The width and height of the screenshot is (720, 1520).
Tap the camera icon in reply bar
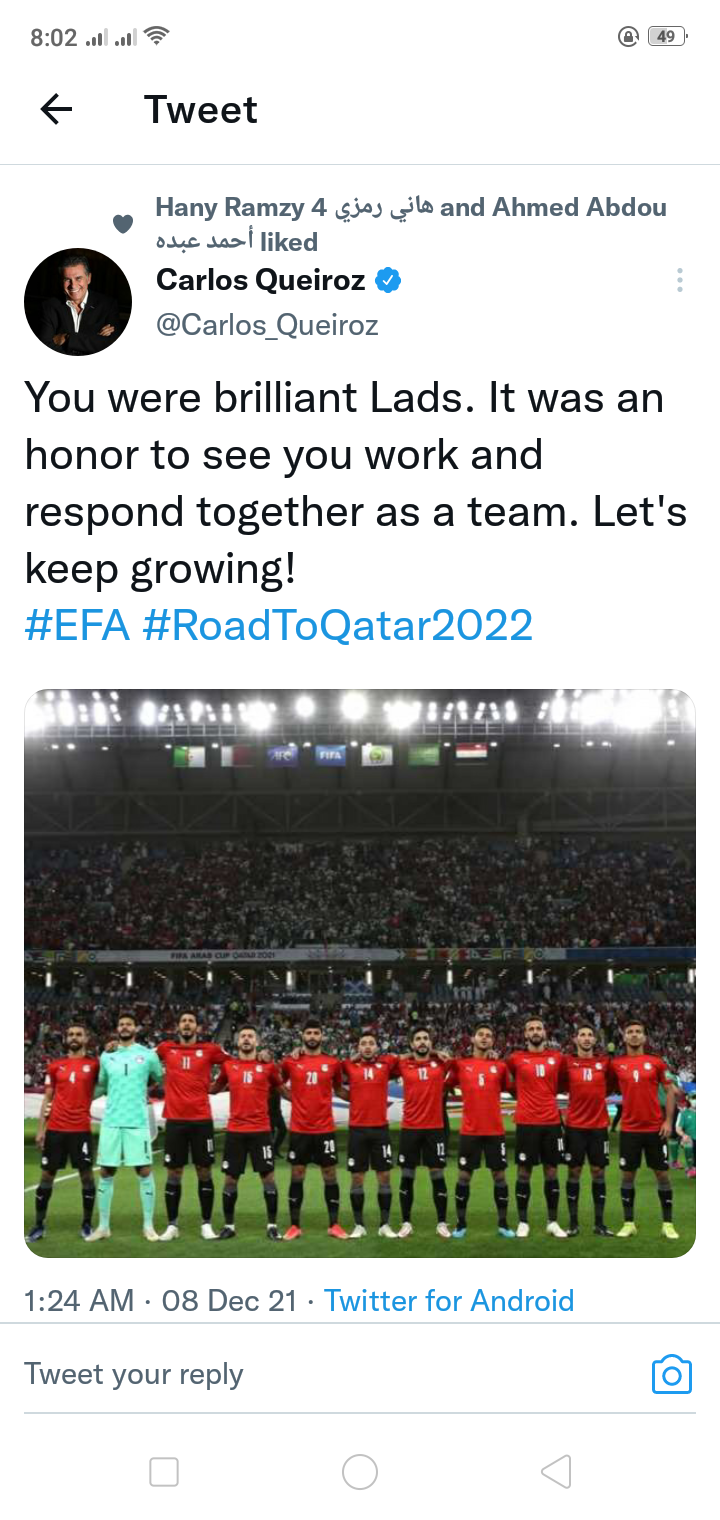[671, 1375]
